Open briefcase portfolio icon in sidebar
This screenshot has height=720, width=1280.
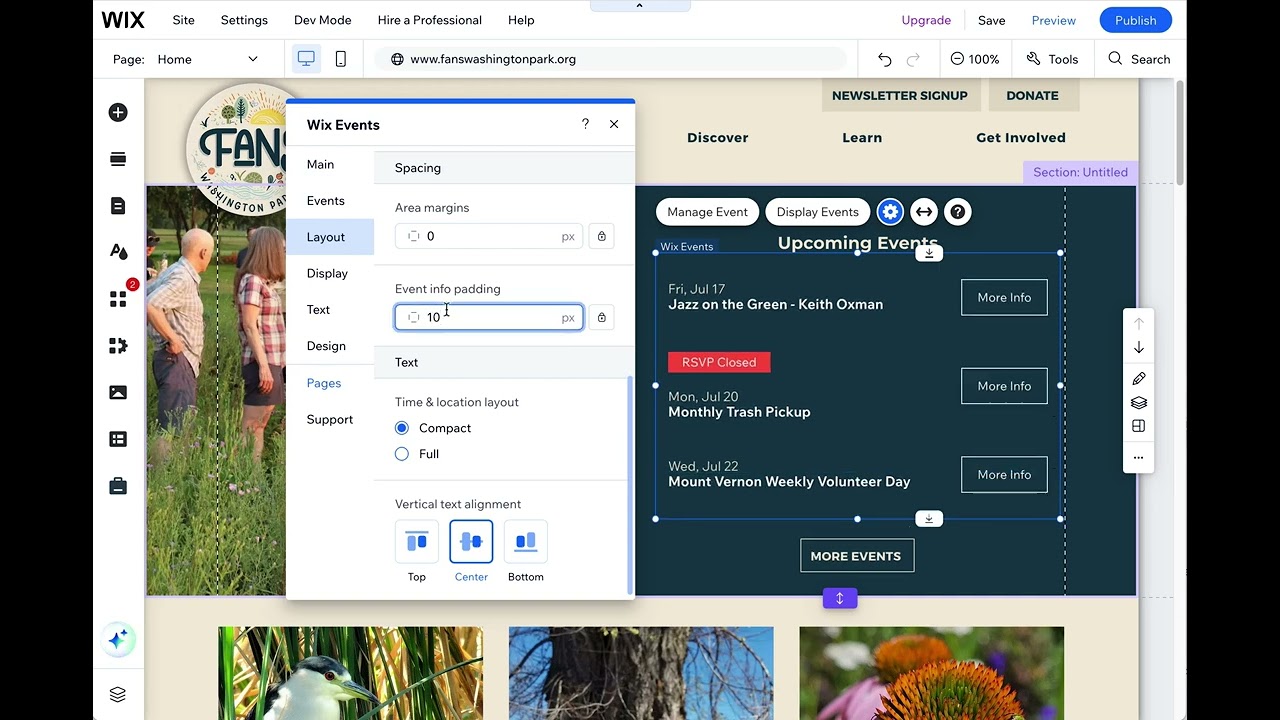(118, 486)
